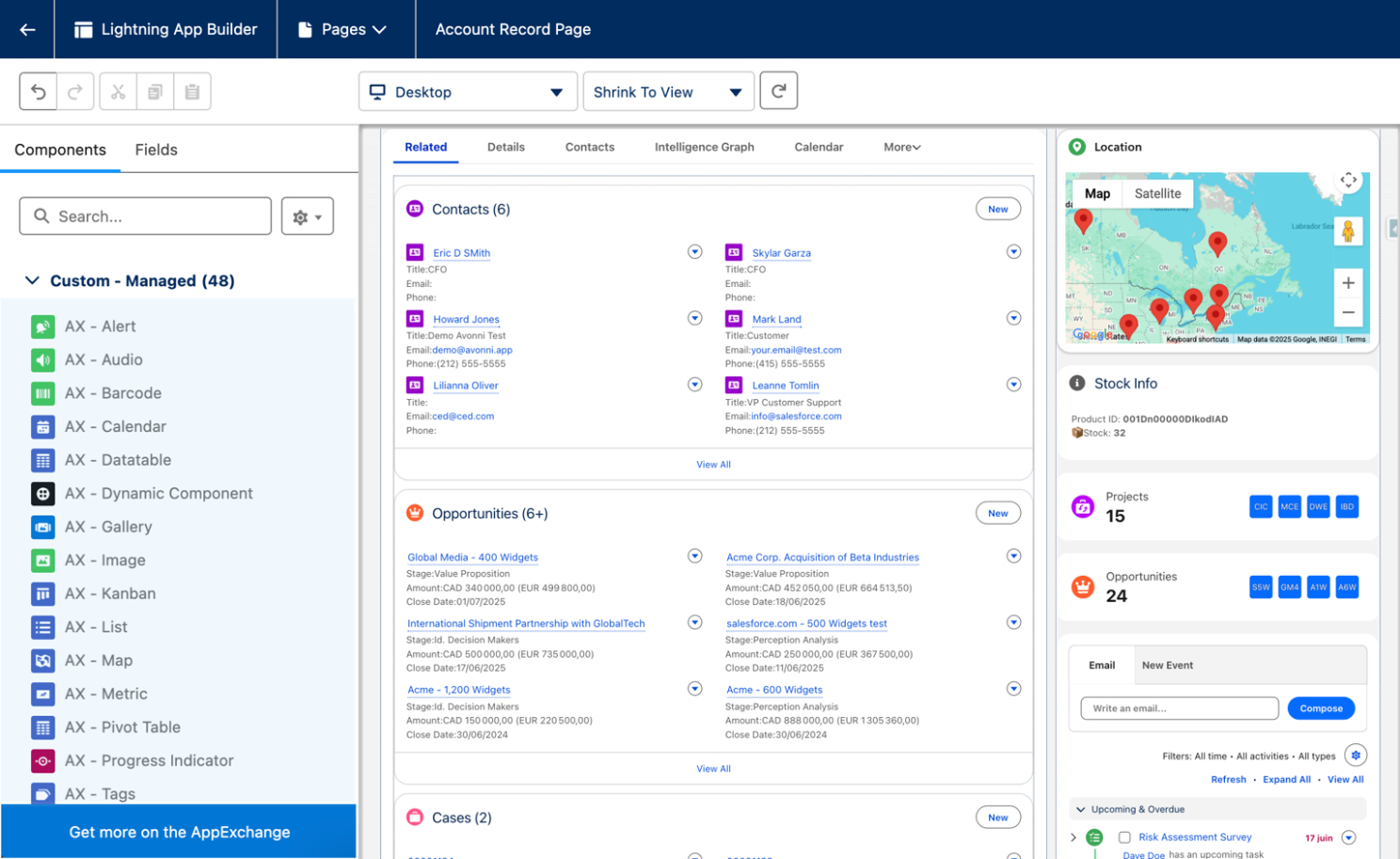Open the Calendar tab
Screen dimensions: 1400x859
click(x=819, y=147)
